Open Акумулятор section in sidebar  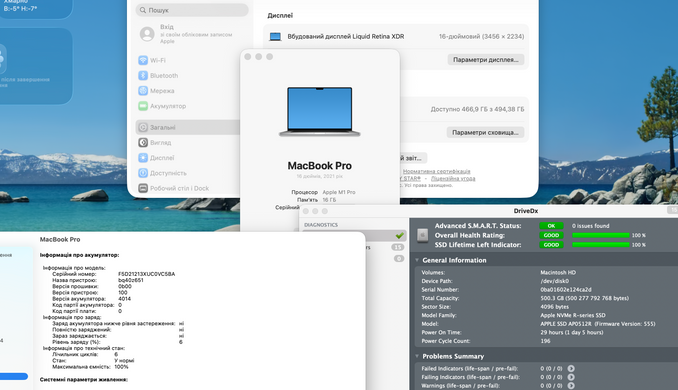click(x=162, y=106)
